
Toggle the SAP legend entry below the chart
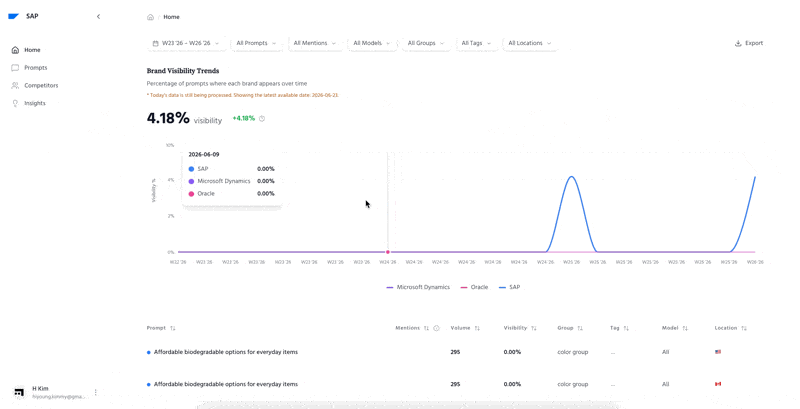[x=510, y=287]
